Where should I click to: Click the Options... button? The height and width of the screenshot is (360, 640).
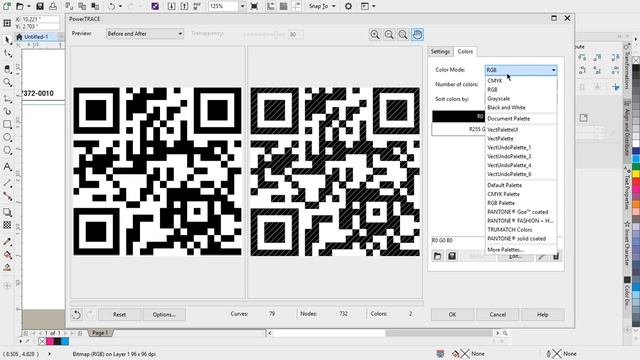pyautogui.click(x=164, y=315)
